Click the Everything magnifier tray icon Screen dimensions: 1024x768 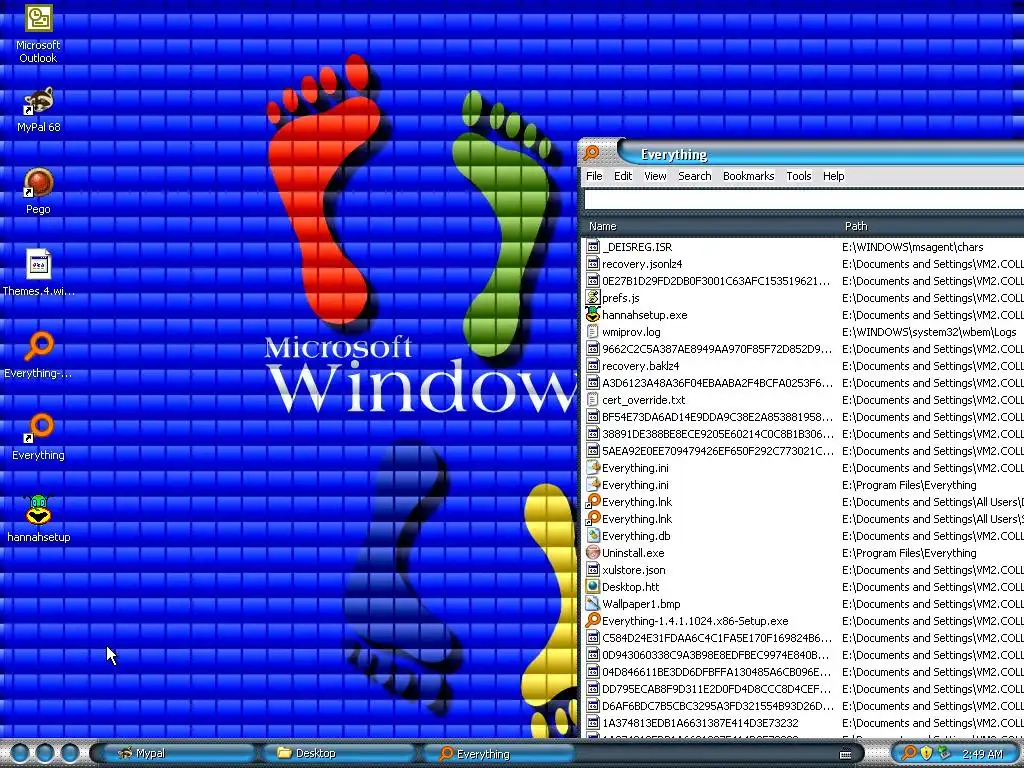click(x=908, y=753)
